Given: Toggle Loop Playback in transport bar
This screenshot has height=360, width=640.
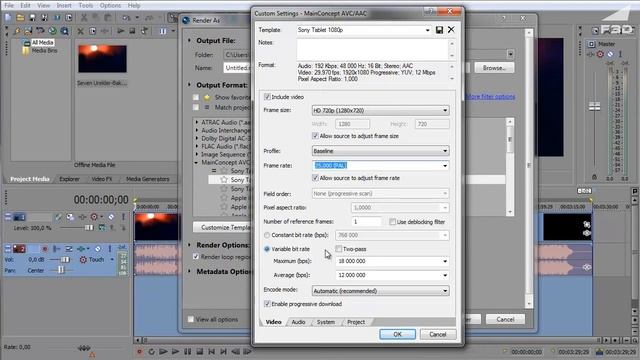Looking at the screenshot, I should (x=151, y=351).
